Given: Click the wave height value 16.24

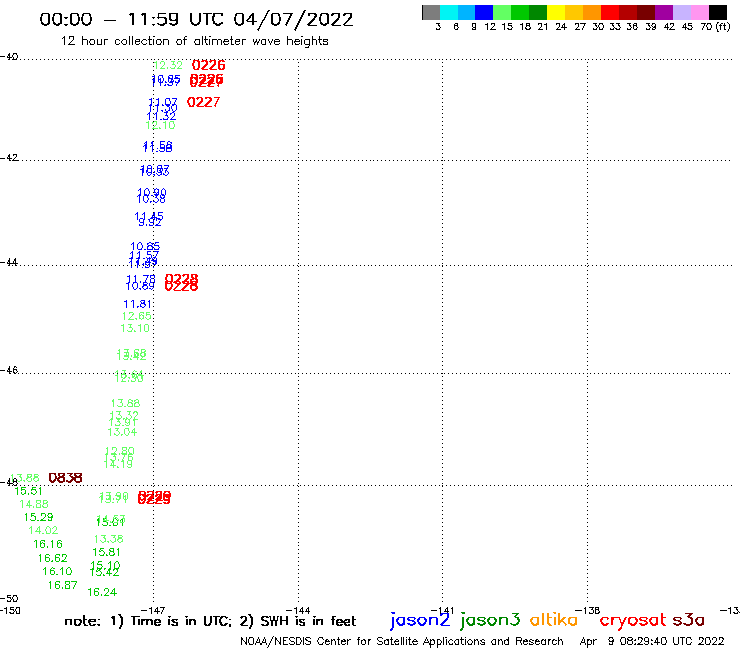Looking at the screenshot, I should (x=102, y=592).
